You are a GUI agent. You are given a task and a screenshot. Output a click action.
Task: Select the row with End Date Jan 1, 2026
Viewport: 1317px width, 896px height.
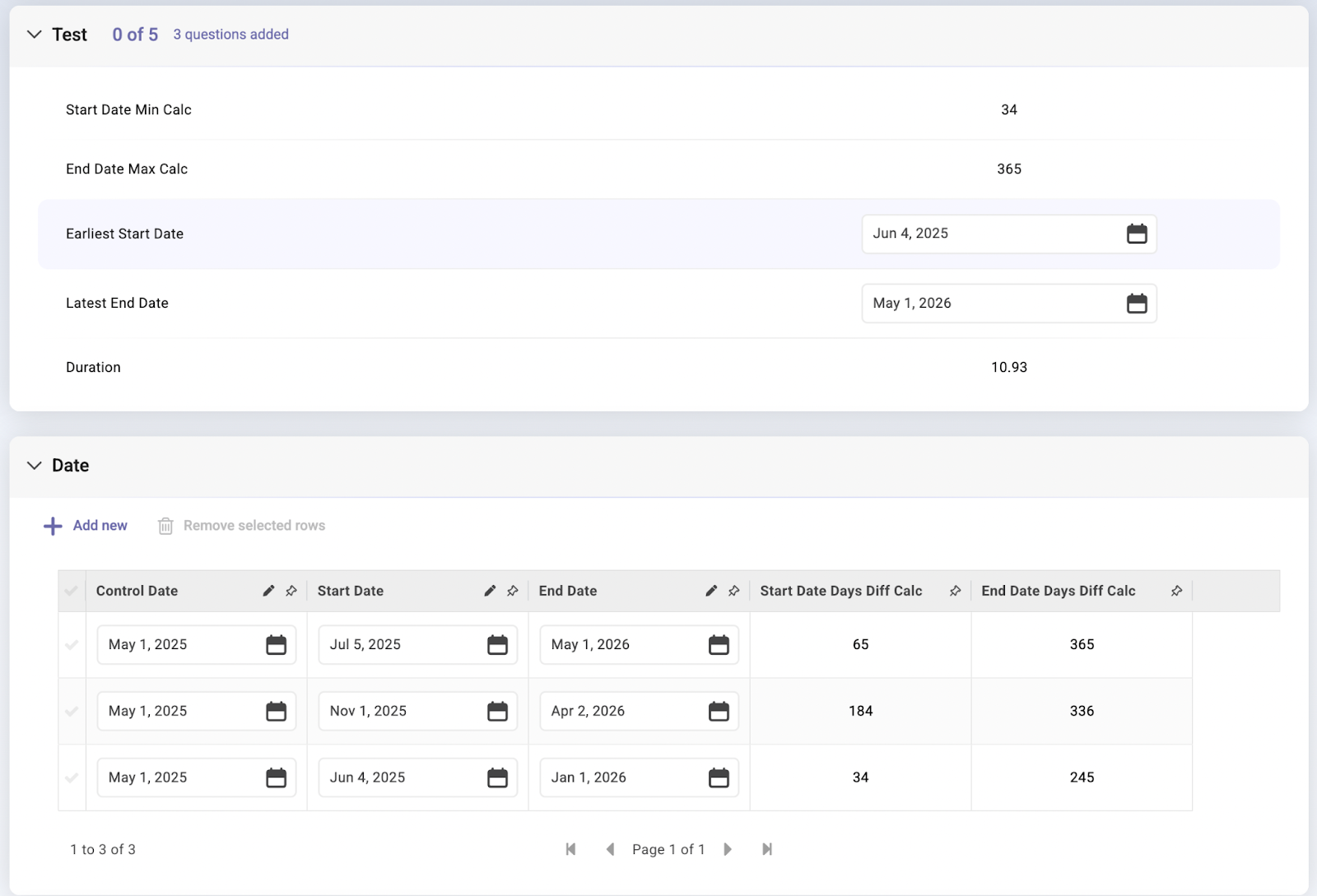72,778
